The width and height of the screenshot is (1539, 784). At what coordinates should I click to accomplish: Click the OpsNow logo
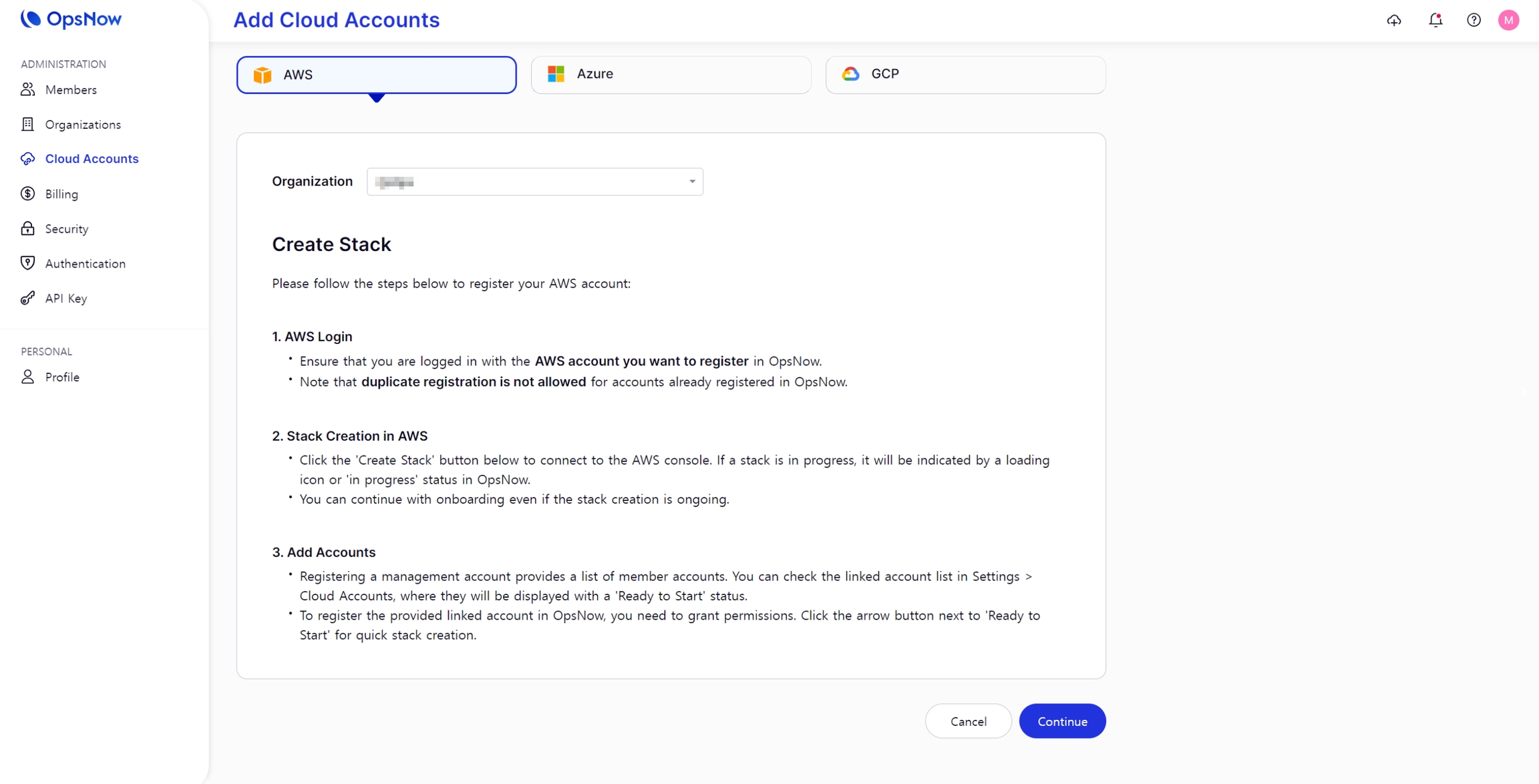coord(71,19)
